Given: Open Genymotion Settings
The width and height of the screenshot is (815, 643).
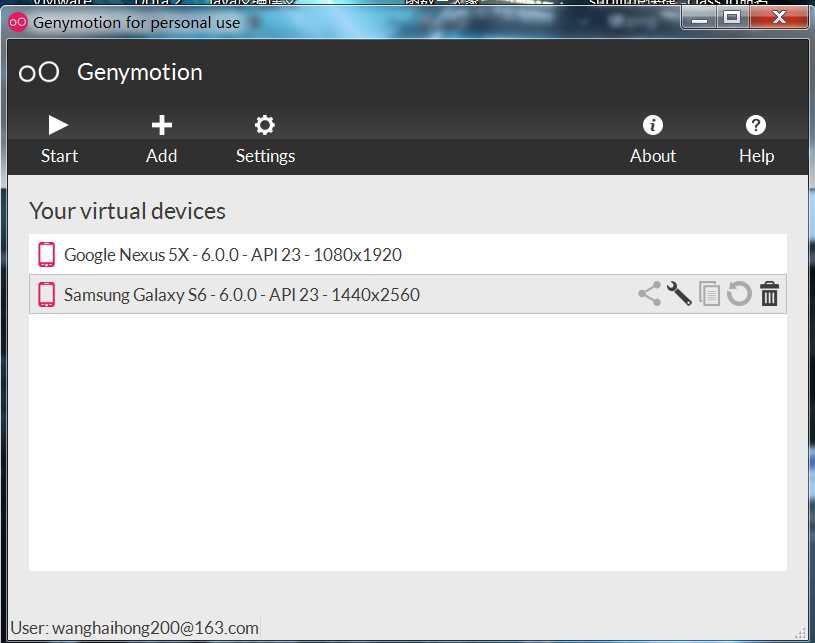Looking at the screenshot, I should [265, 139].
